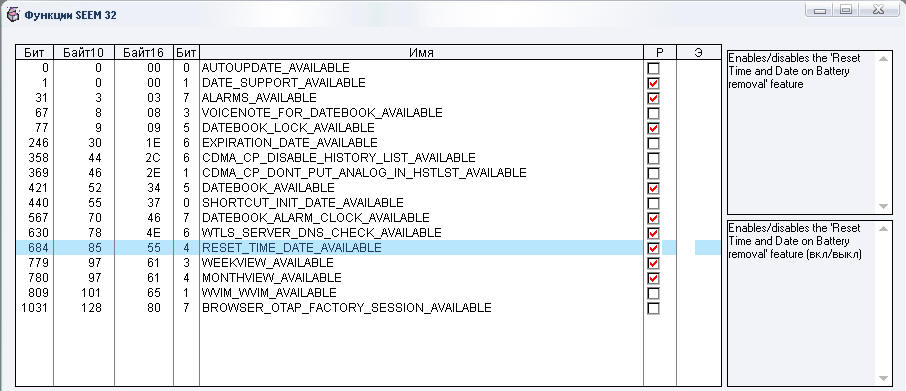Toggle RESET_TIME_DATE_AVAILABLE checkbox
The image size is (906, 391).
[653, 248]
